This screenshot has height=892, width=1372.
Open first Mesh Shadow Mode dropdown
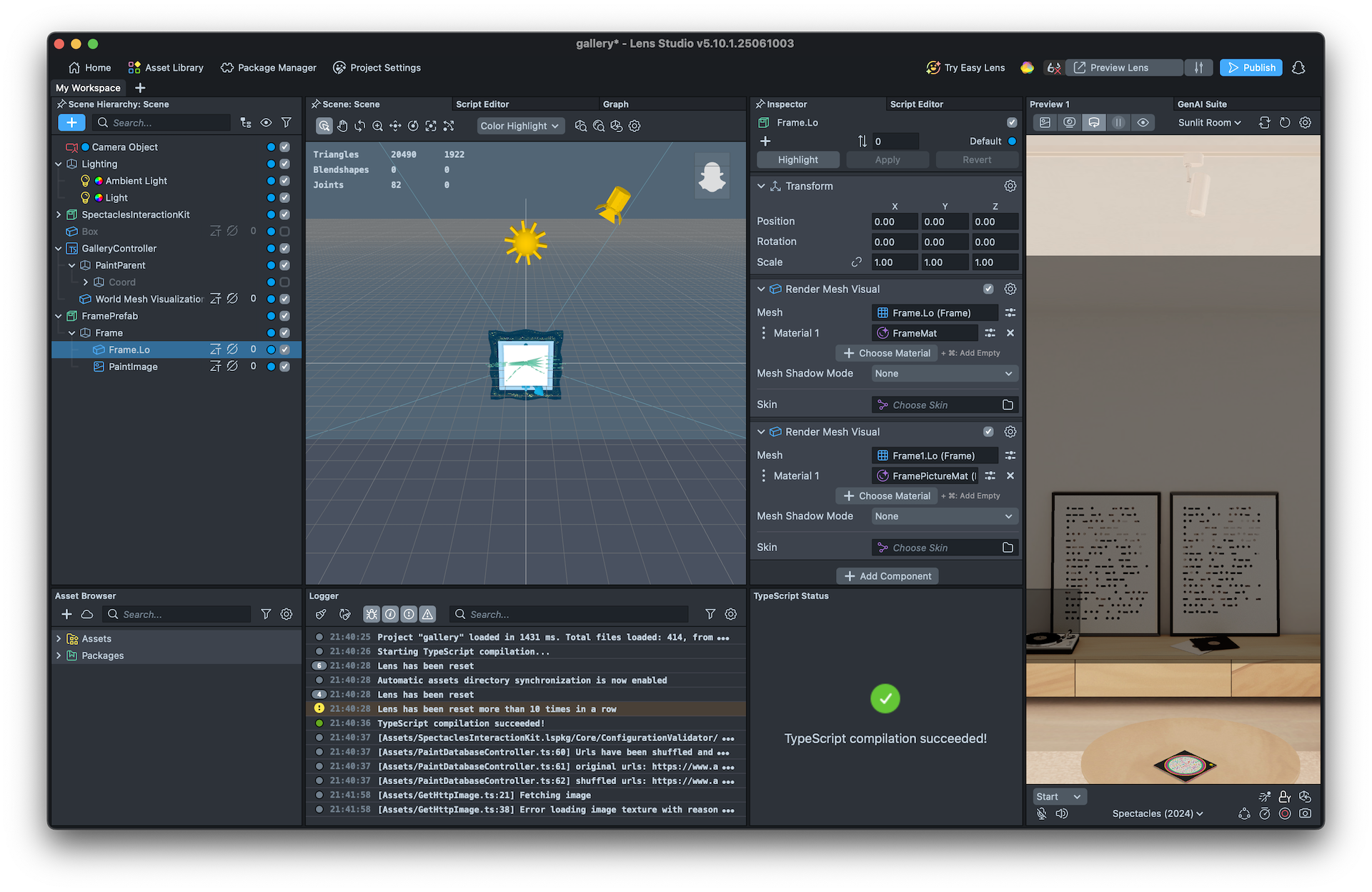click(945, 373)
